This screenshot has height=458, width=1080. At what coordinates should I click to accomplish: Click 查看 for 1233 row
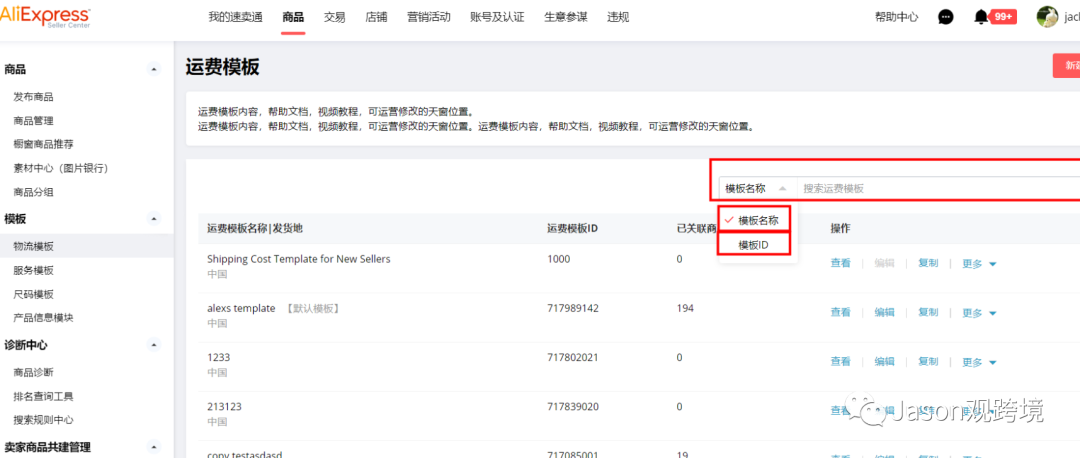pyautogui.click(x=840, y=362)
